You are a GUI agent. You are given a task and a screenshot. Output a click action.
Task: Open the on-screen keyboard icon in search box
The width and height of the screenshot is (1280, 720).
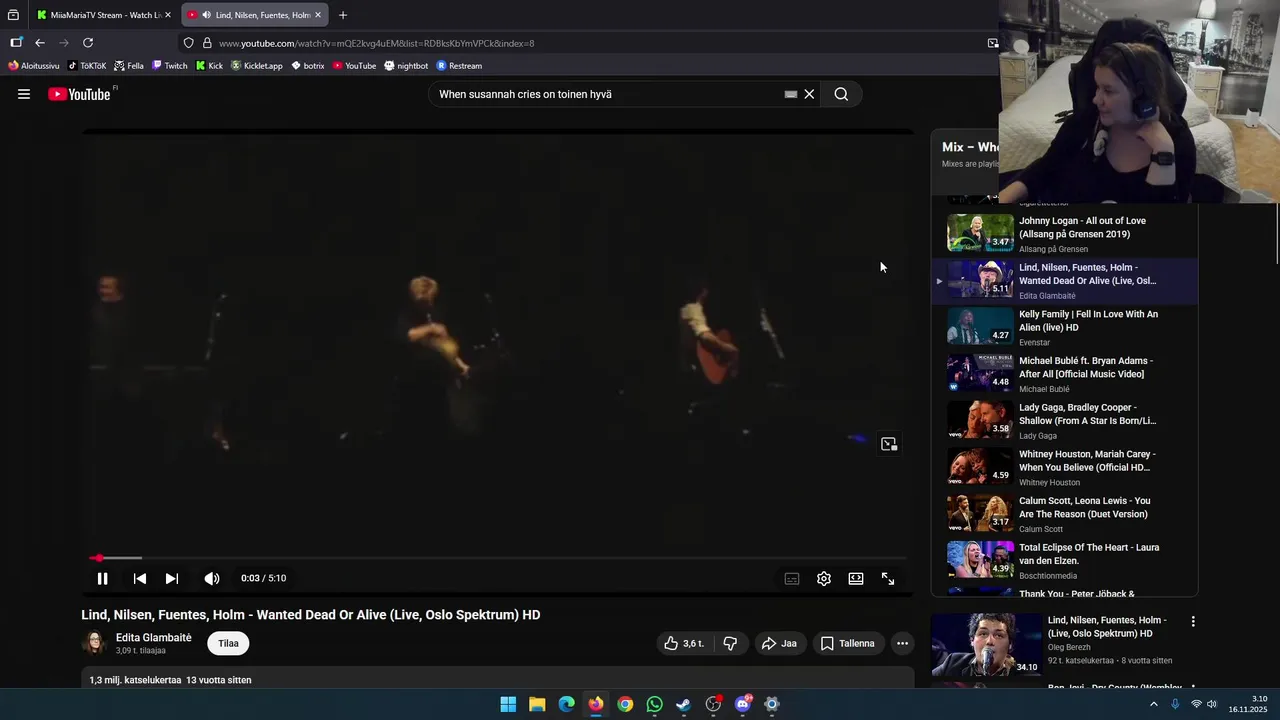click(x=790, y=94)
